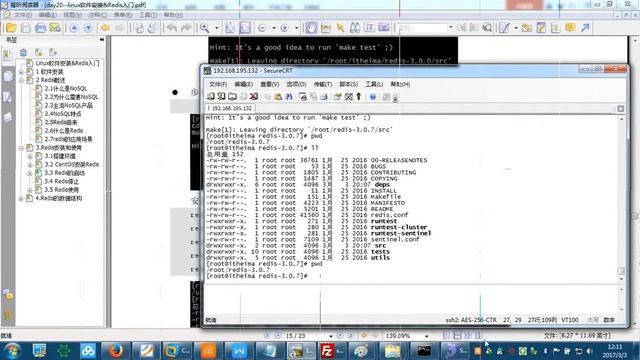Choose the arrow select tool in the PDF toolbar
640x360 pixels.
(x=340, y=28)
